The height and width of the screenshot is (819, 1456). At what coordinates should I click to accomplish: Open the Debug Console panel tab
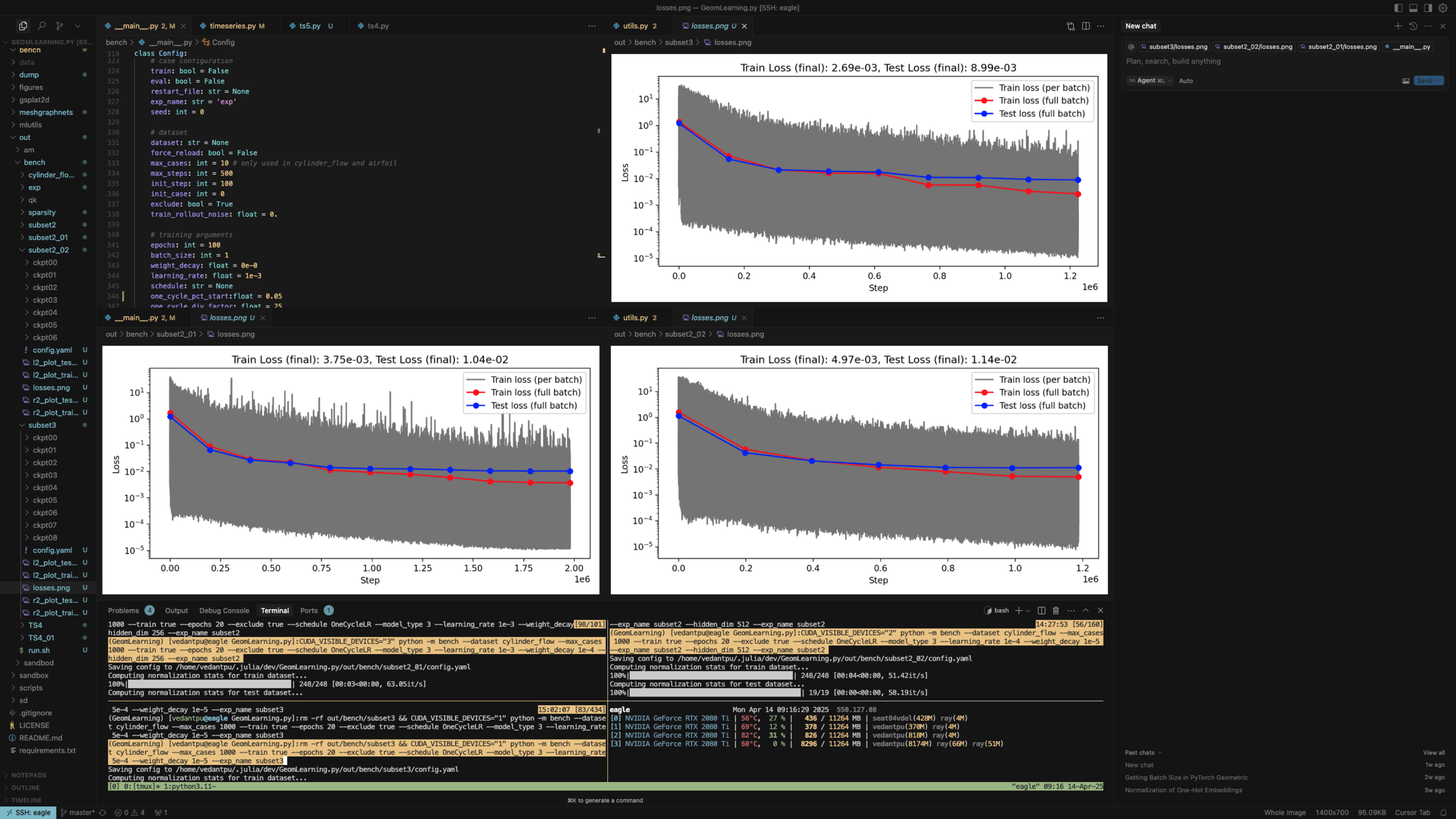(224, 610)
